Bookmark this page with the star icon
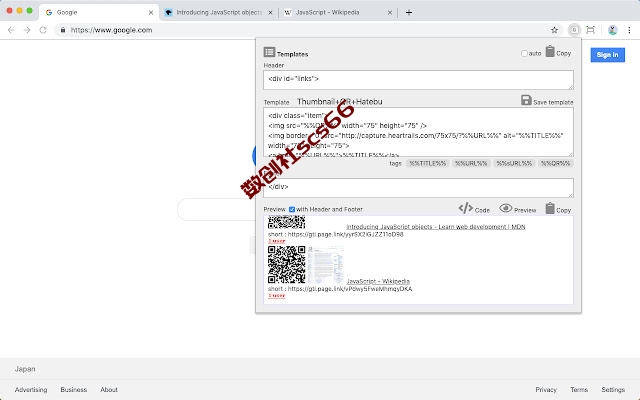This screenshot has width=640, height=400. coord(554,30)
